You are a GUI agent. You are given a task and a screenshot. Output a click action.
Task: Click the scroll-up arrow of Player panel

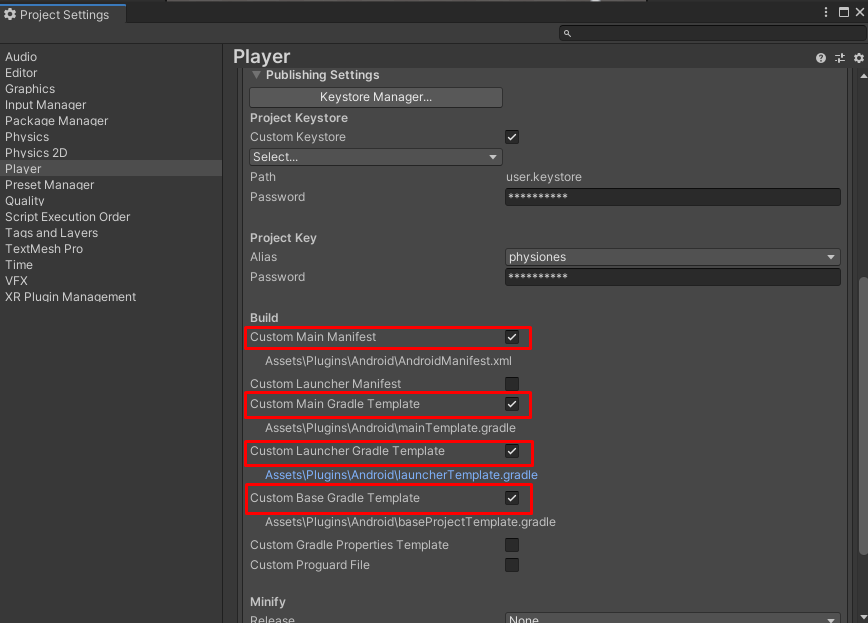pos(863,76)
